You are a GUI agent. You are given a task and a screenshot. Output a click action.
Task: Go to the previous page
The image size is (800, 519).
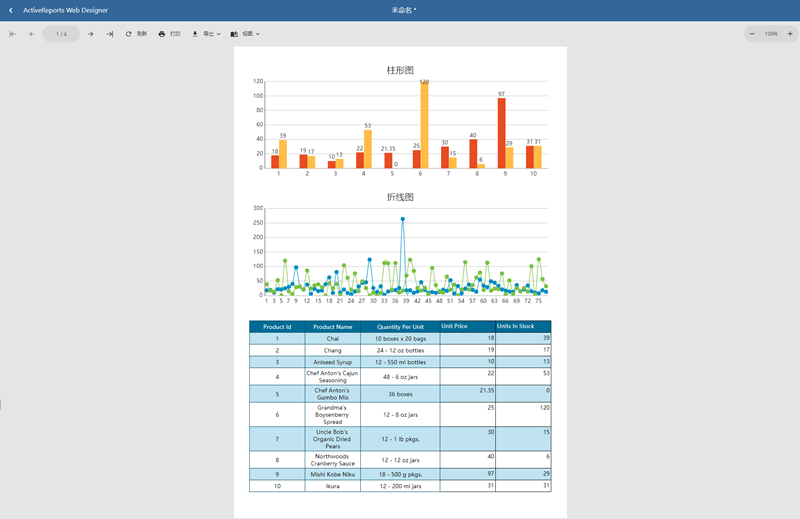[x=31, y=34]
